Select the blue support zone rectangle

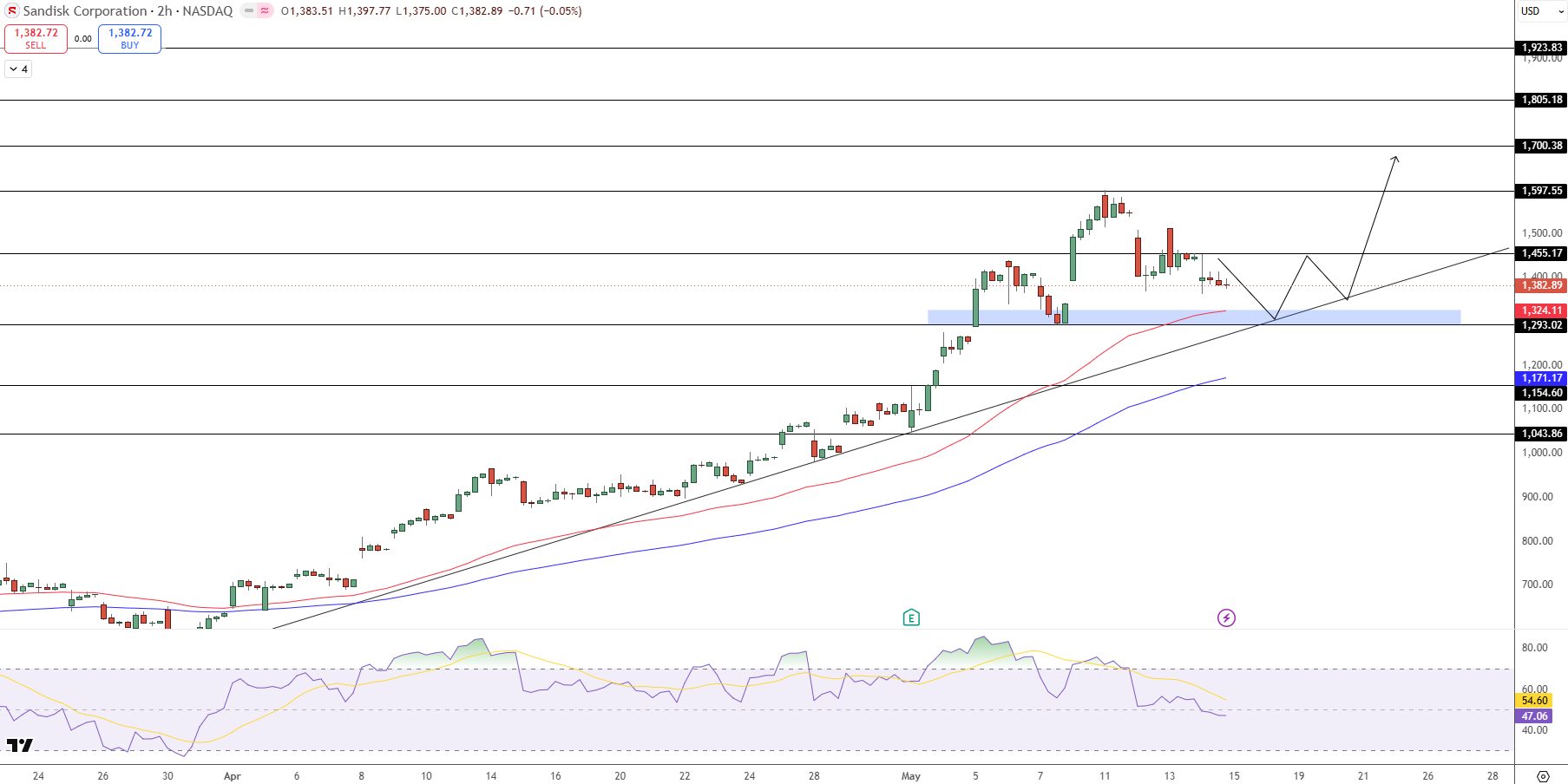tap(1194, 317)
